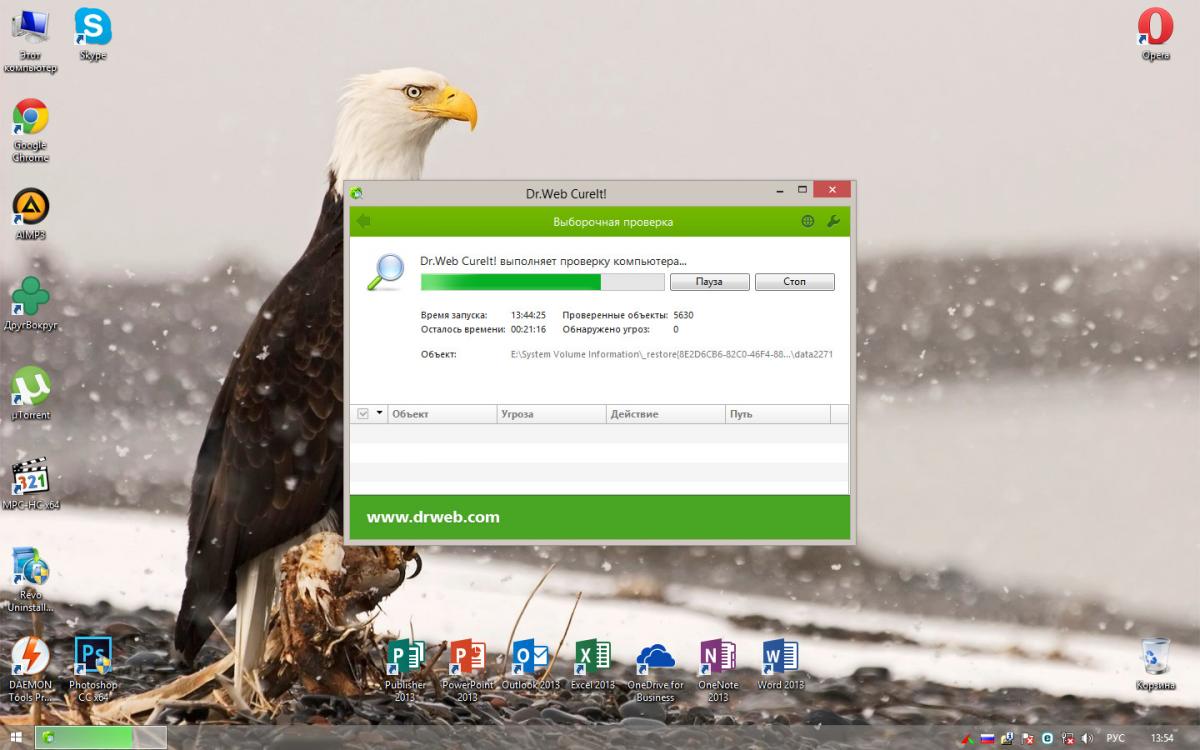Click the Осталось времени 00:21:16 value
Screen dimensions: 1200x750
527,329
